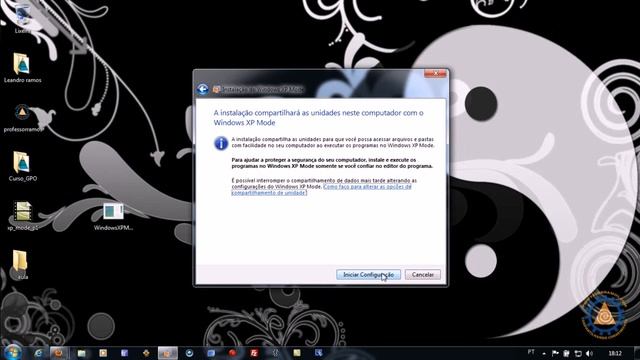Click the network tray icon
Screen dimensions: 640x360
click(x=578, y=353)
